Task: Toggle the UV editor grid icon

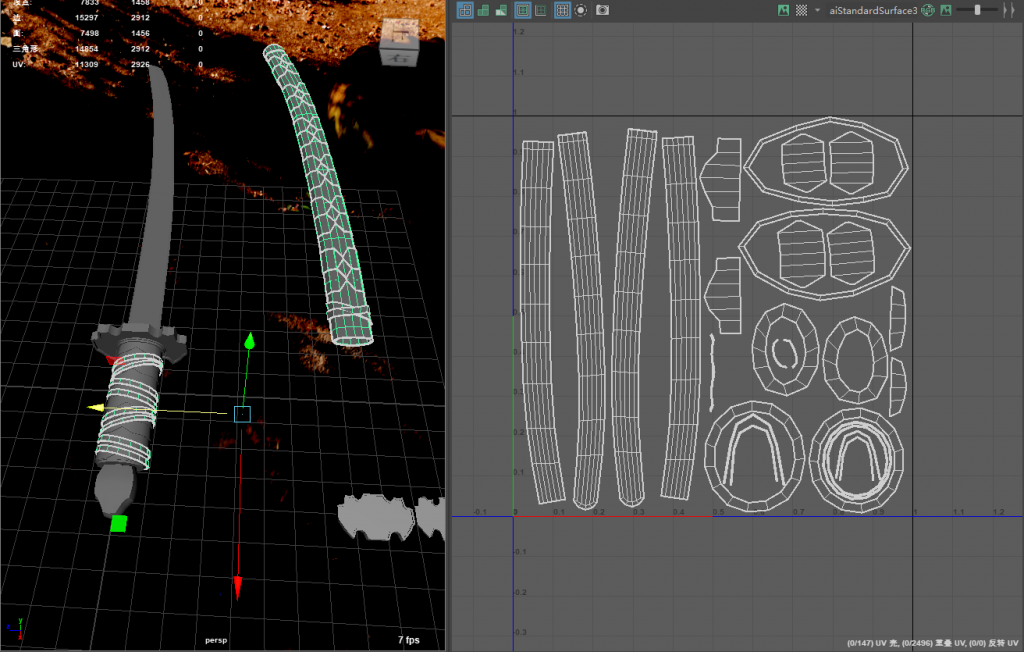Action: click(562, 10)
